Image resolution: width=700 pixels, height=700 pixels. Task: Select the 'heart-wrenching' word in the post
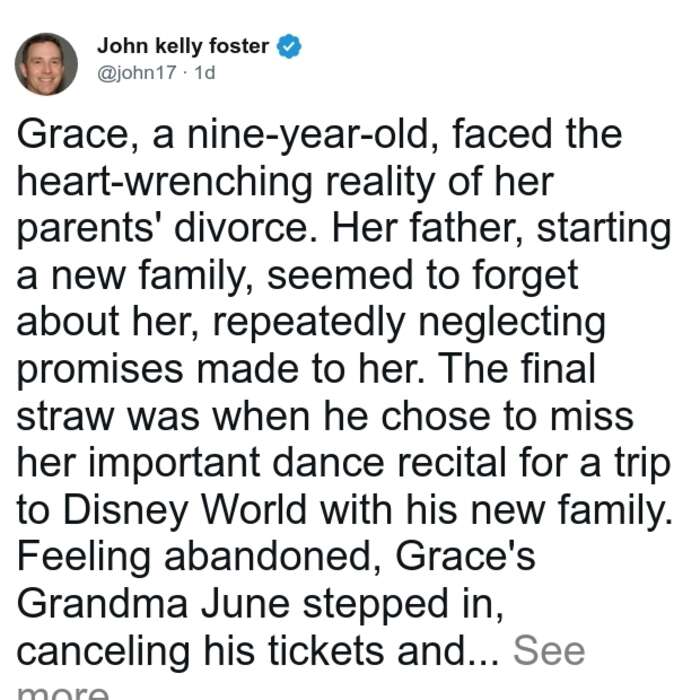tap(165, 182)
